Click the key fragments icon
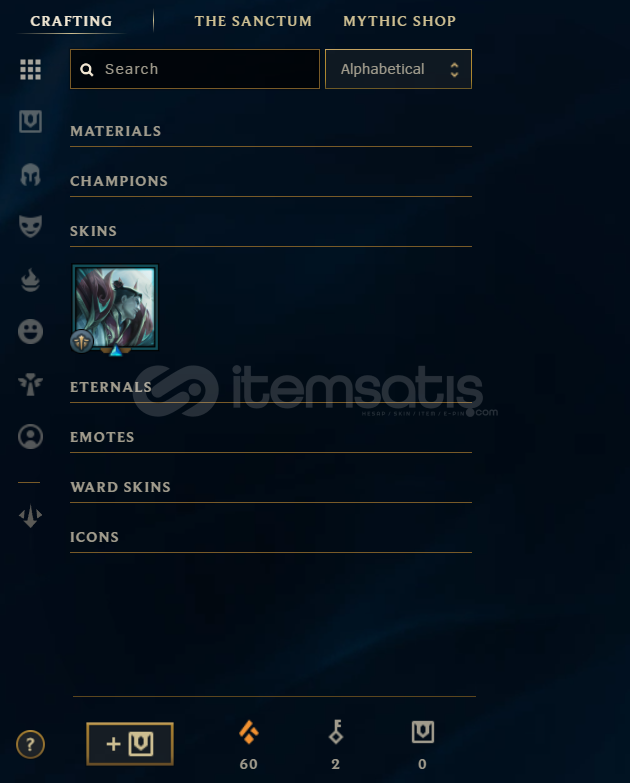The width and height of the screenshot is (630, 783). coord(335,732)
